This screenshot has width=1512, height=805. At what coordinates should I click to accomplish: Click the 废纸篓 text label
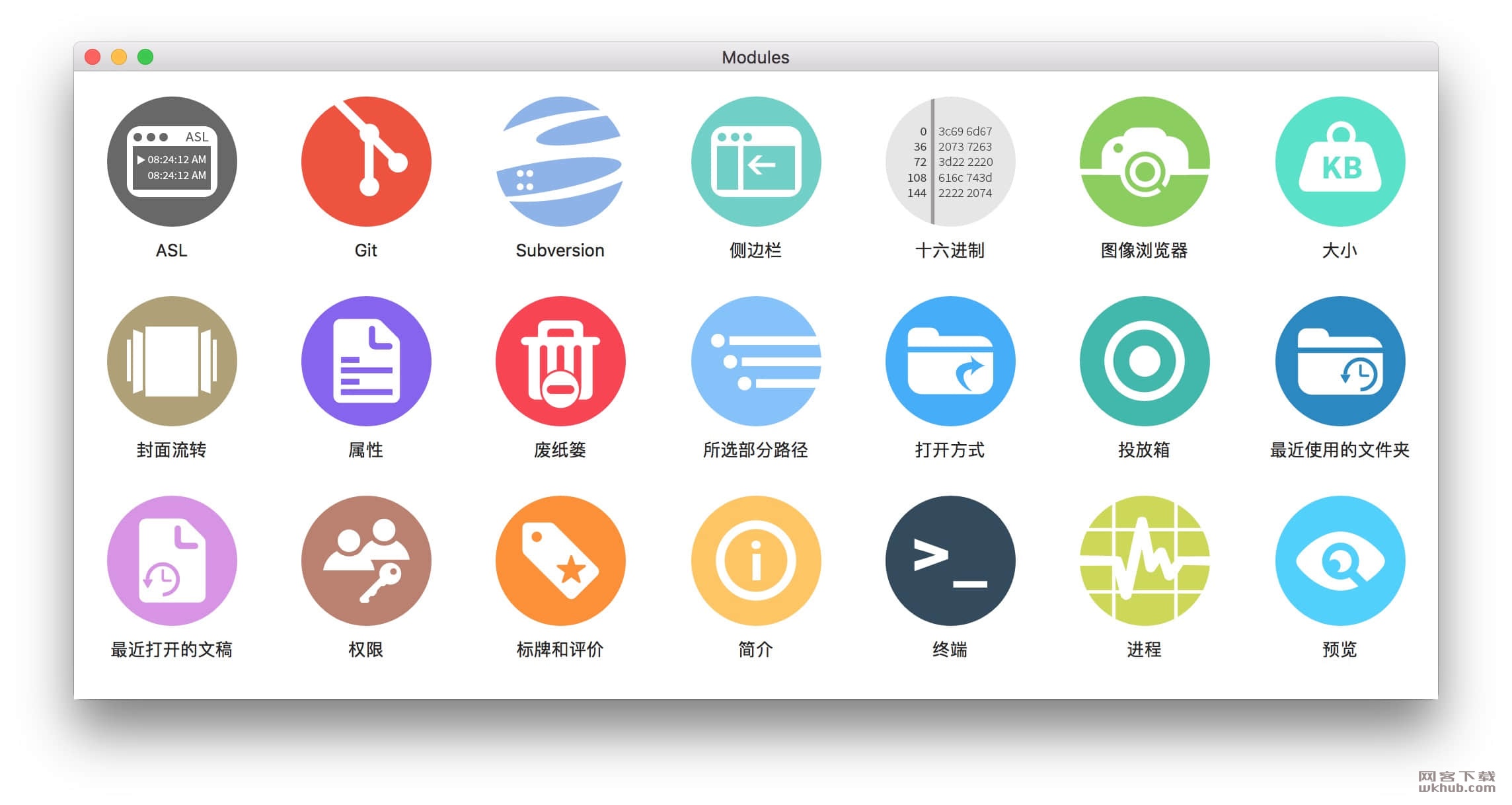coord(560,450)
